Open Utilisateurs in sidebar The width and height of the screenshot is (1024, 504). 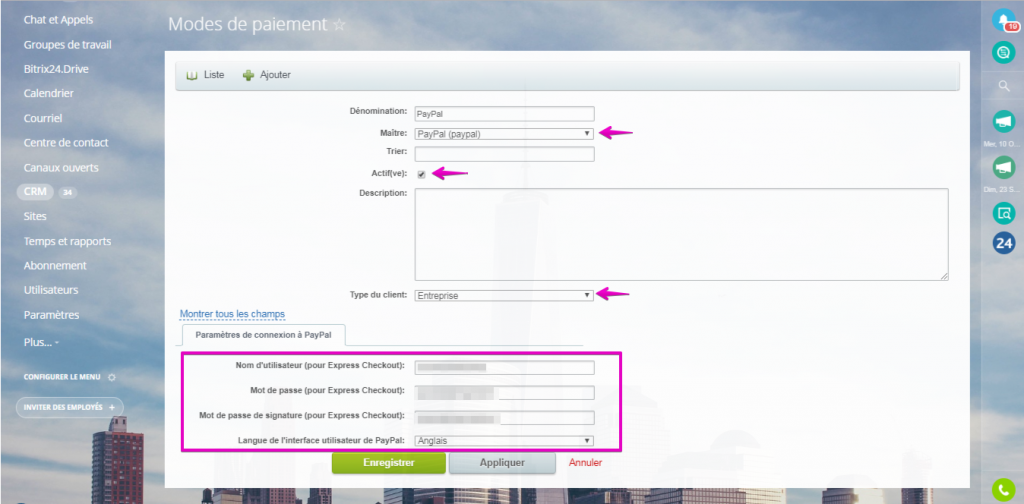click(x=51, y=290)
